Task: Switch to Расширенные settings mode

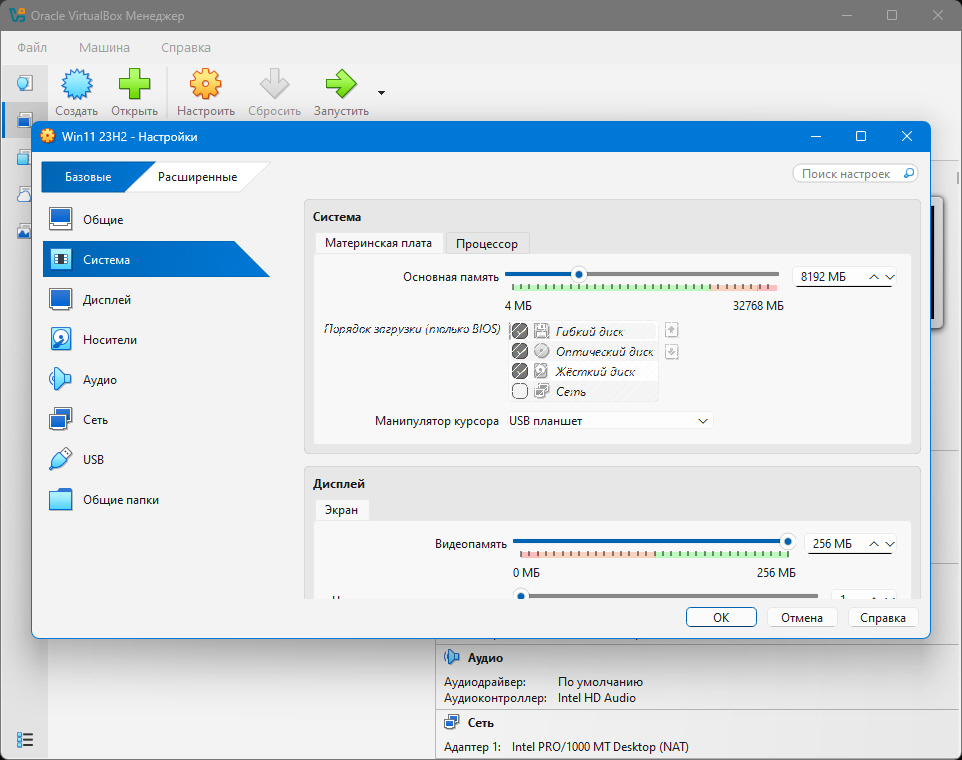Action: pyautogui.click(x=197, y=177)
